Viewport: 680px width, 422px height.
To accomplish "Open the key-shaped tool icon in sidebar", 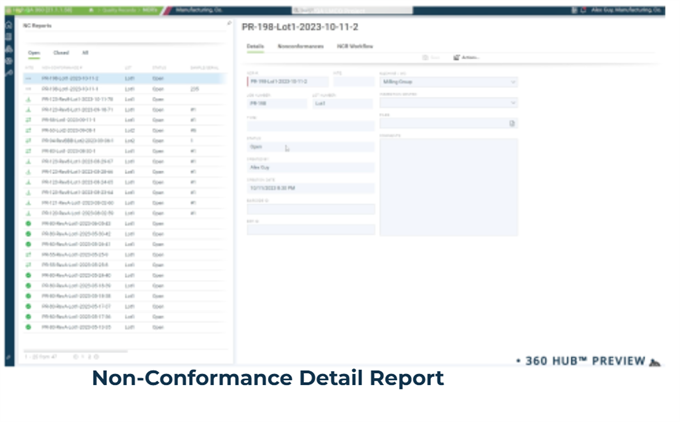I will pos(9,73).
